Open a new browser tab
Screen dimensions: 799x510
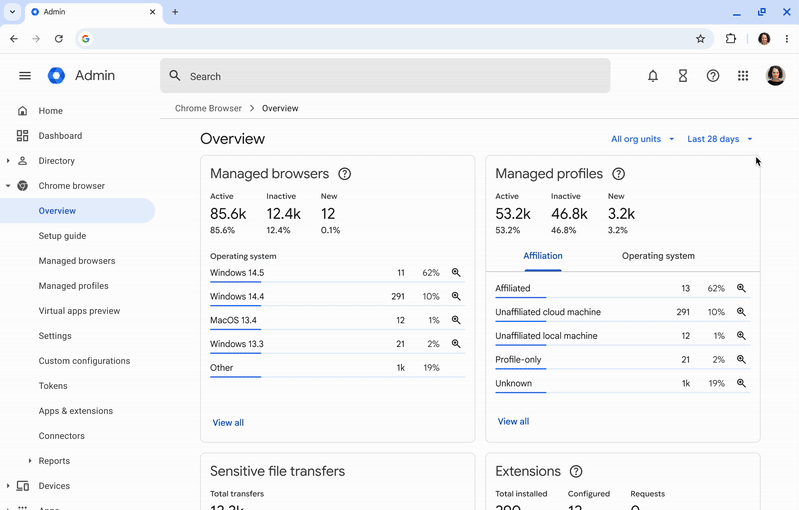pyautogui.click(x=175, y=12)
